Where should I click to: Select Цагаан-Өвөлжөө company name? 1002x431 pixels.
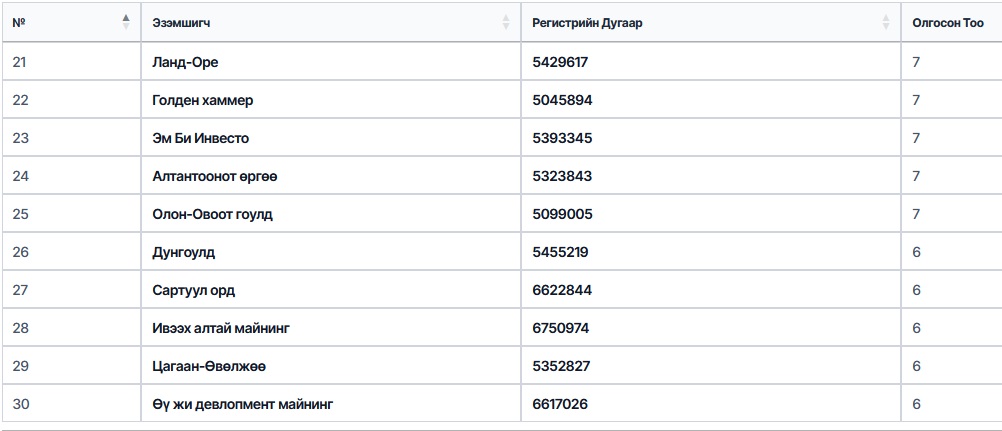pyautogui.click(x=209, y=366)
